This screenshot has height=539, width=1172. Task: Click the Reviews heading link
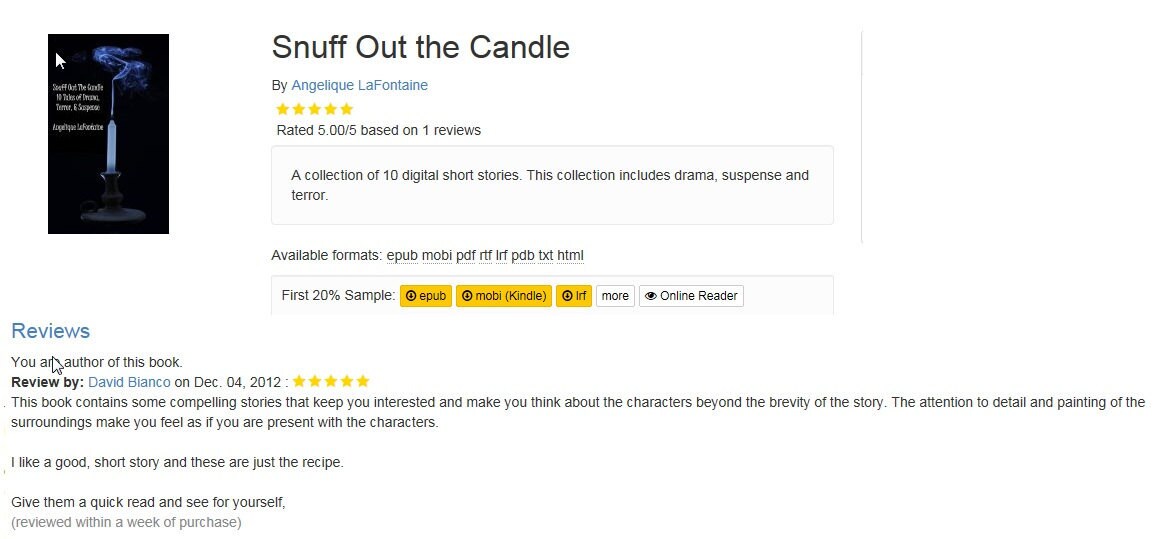(50, 331)
